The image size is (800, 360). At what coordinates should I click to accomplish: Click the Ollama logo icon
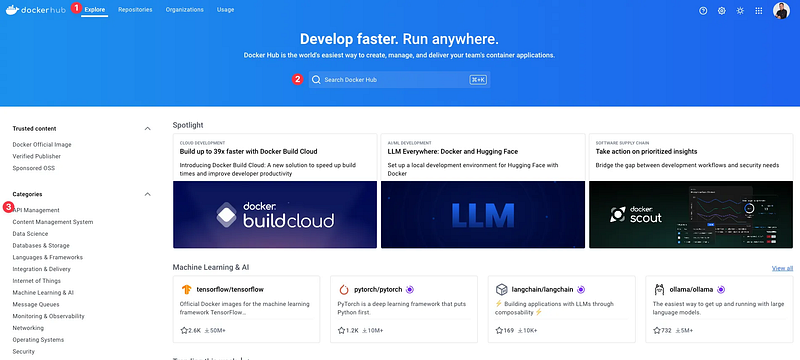[659, 290]
